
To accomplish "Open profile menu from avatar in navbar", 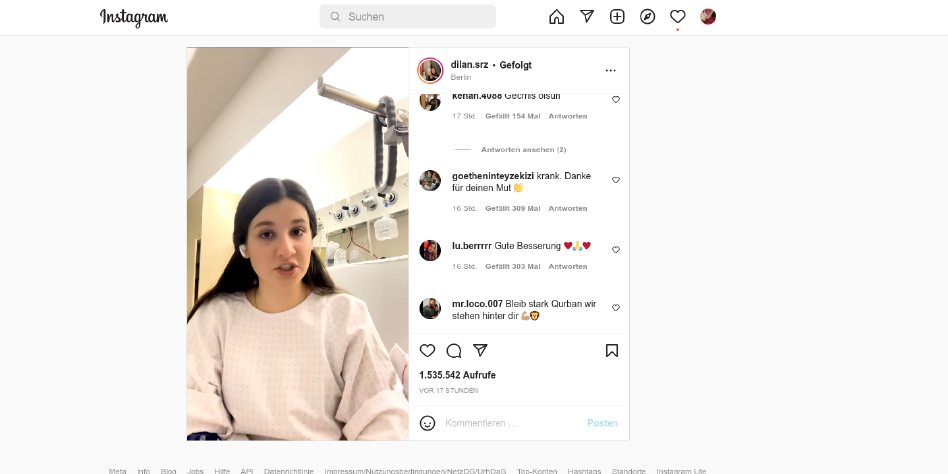I will 708,17.
